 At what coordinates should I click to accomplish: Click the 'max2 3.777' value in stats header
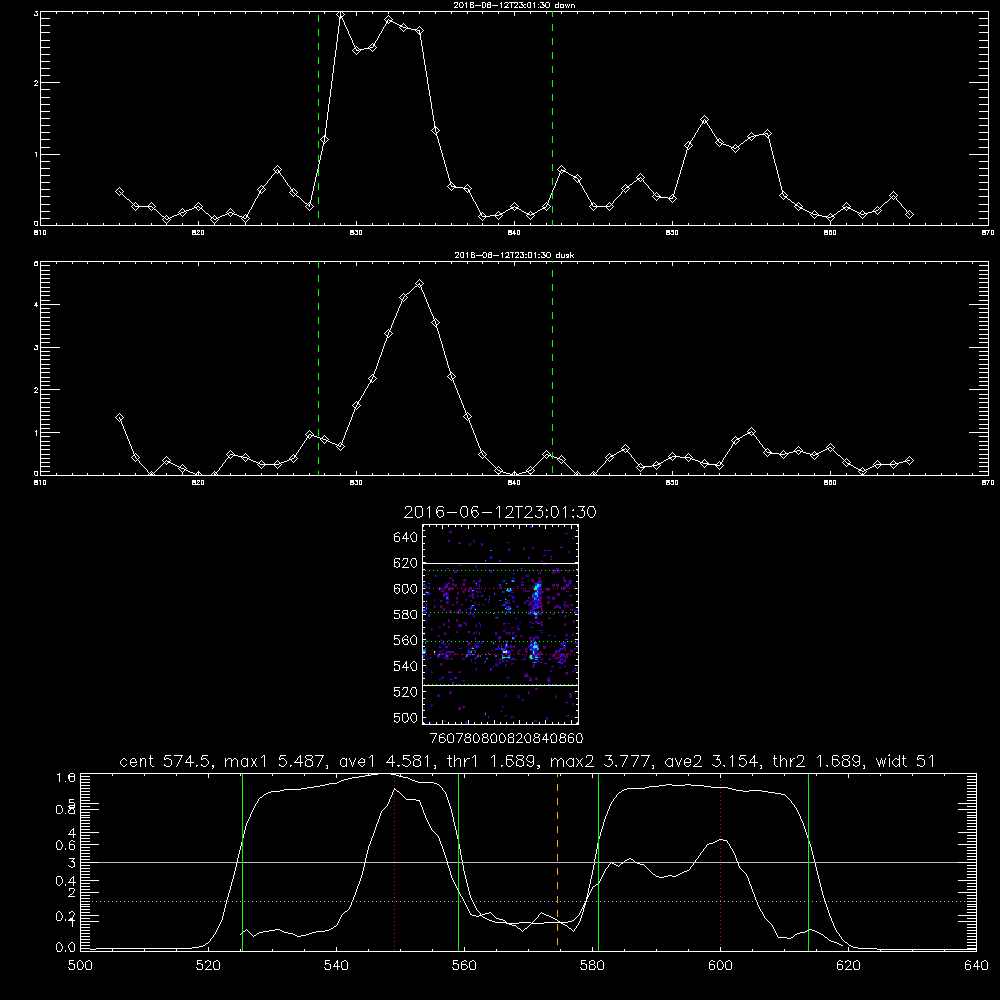tap(599, 761)
